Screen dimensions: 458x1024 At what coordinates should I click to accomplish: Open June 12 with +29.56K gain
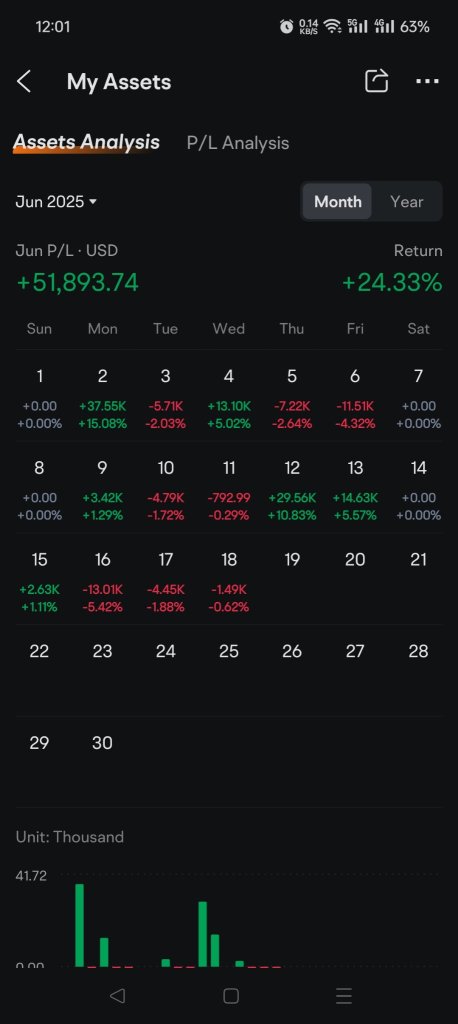click(x=291, y=490)
